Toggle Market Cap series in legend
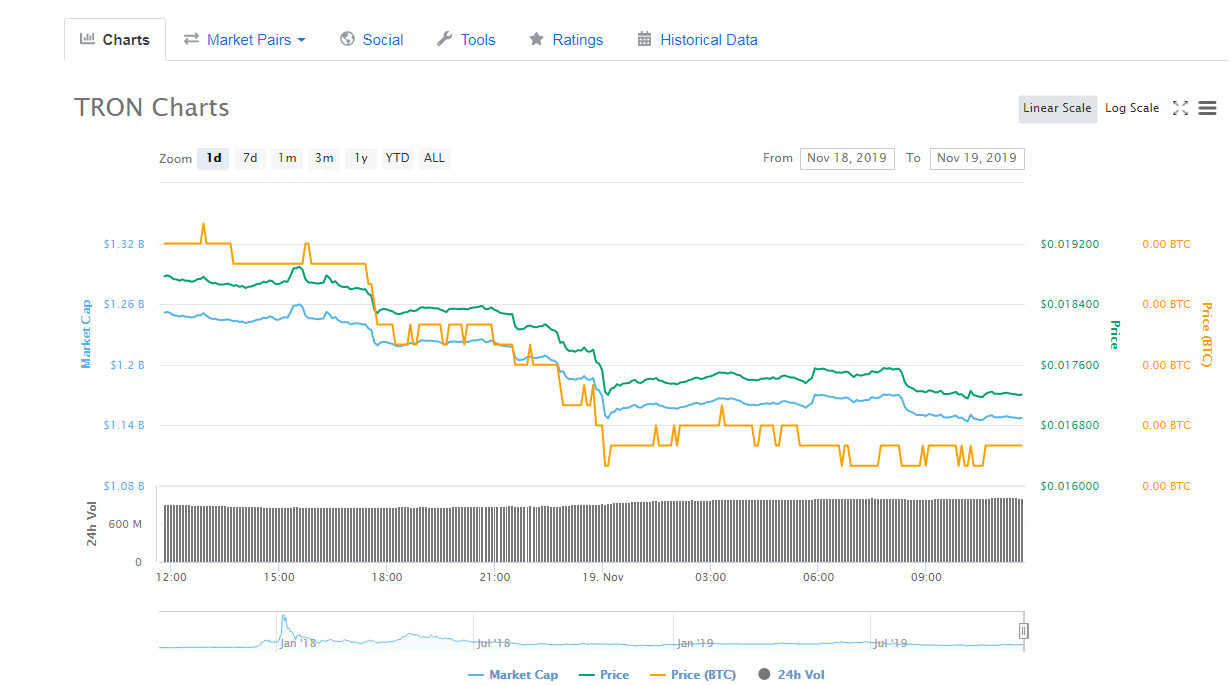Image resolution: width=1231 pixels, height=685 pixels. click(x=513, y=675)
